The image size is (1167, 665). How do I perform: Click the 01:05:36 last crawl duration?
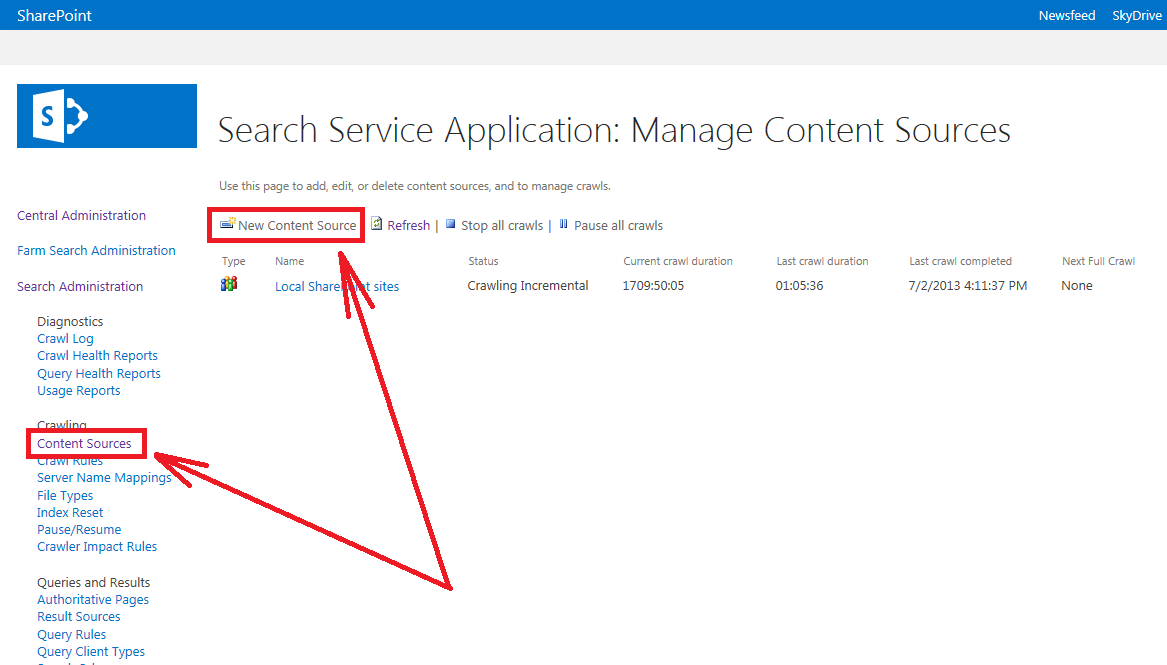(x=799, y=286)
